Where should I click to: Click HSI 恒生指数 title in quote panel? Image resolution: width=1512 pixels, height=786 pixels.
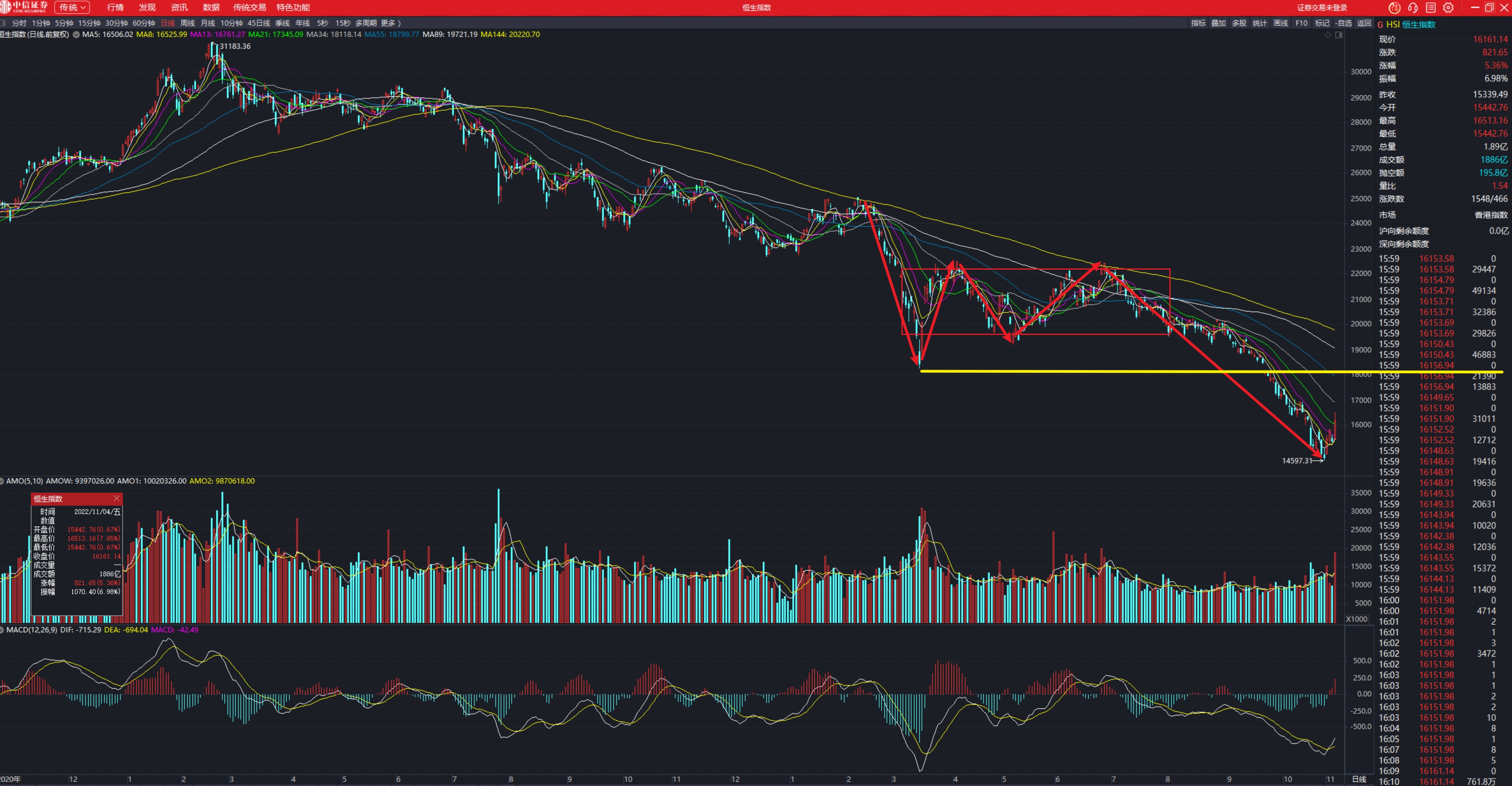(x=1410, y=25)
